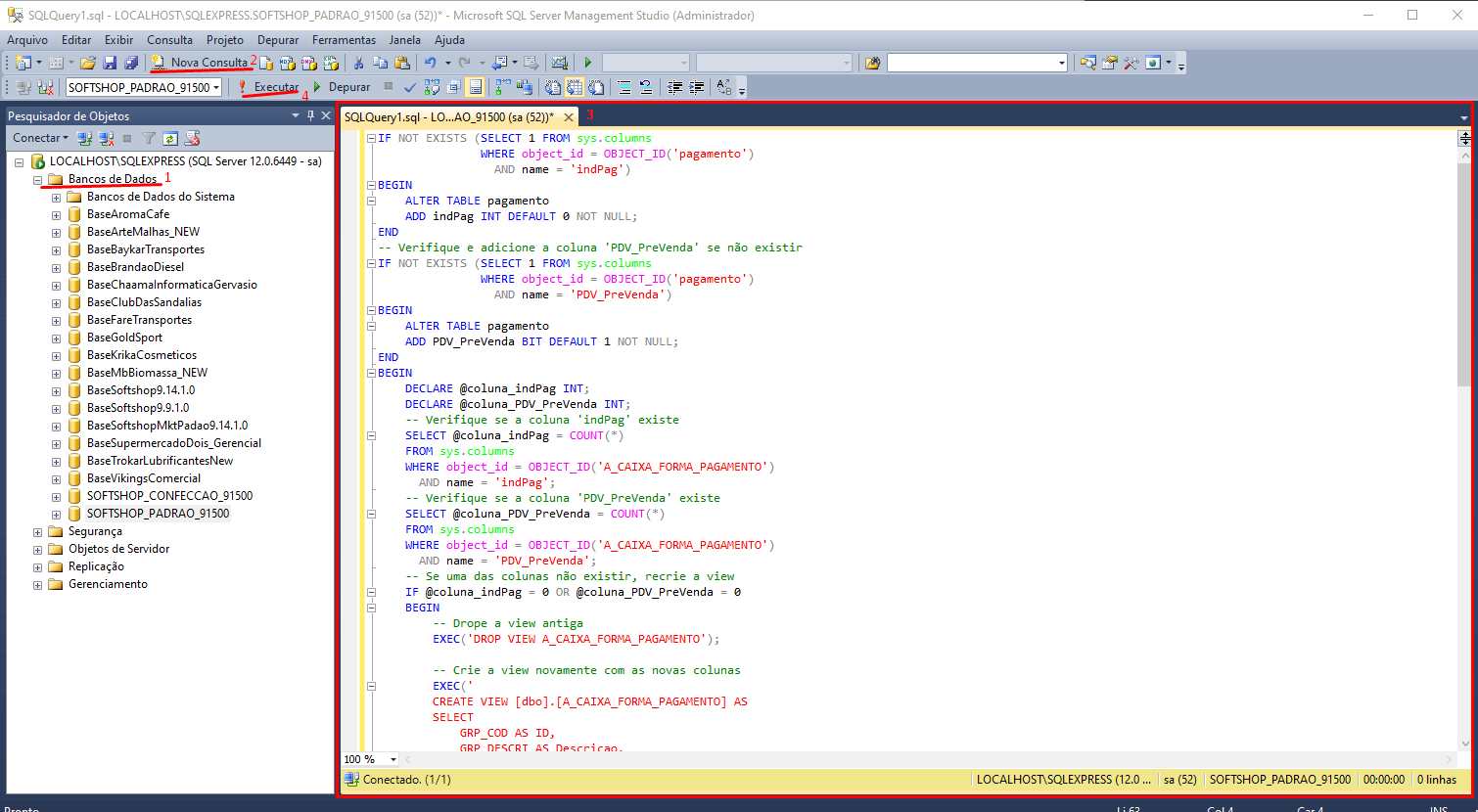The image size is (1478, 812).
Task: Click the Disconnect server icon in Object Explorer
Action: (106, 138)
